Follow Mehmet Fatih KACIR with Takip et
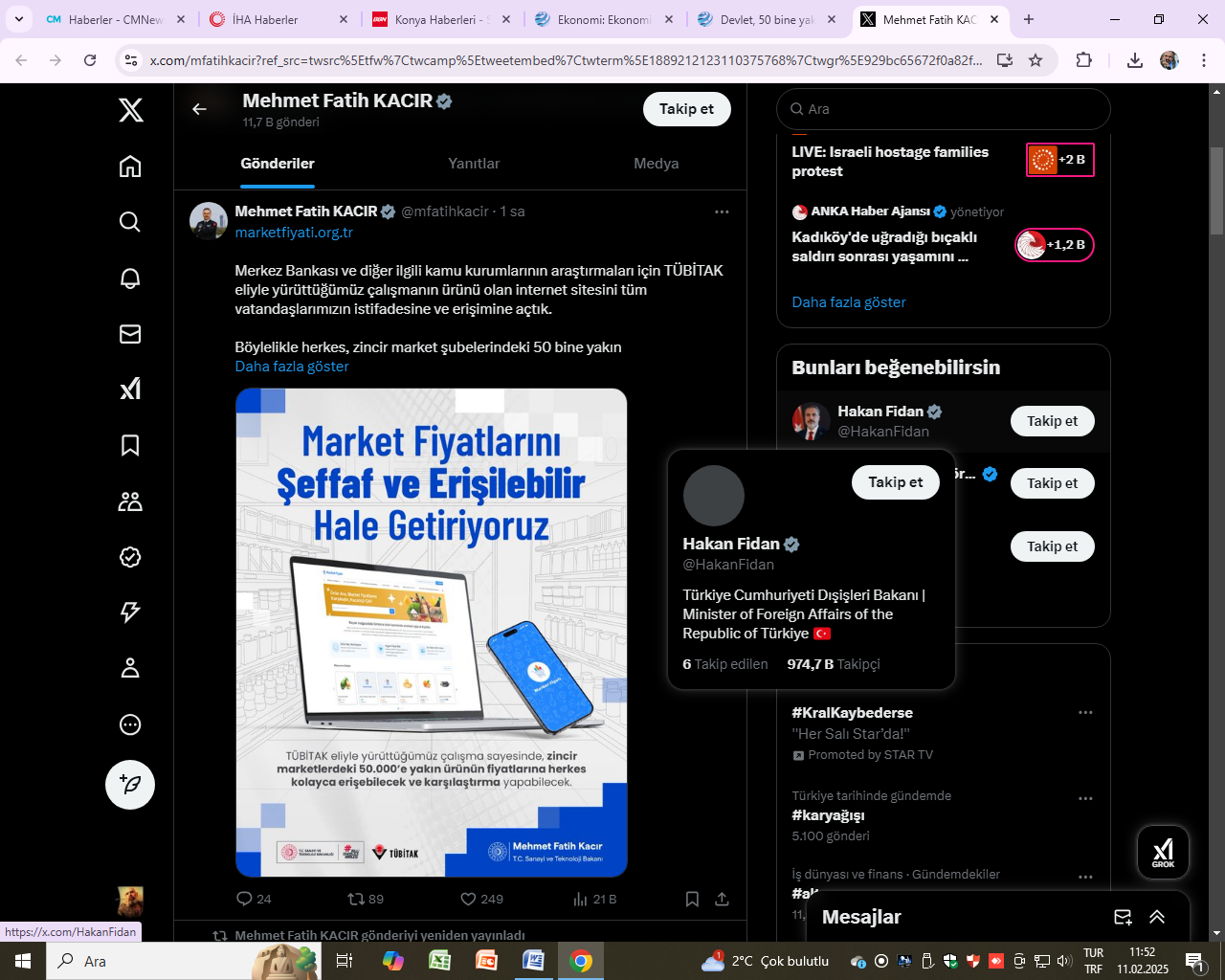 click(x=686, y=109)
